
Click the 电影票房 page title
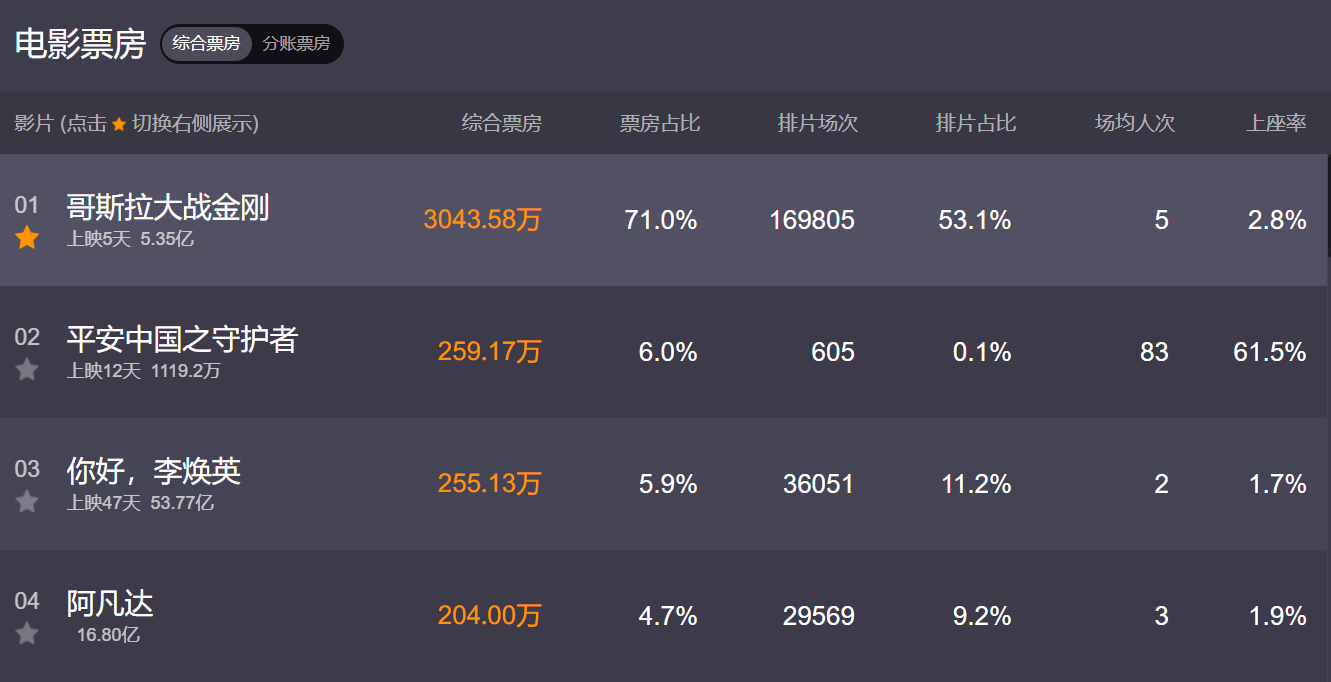[80, 44]
